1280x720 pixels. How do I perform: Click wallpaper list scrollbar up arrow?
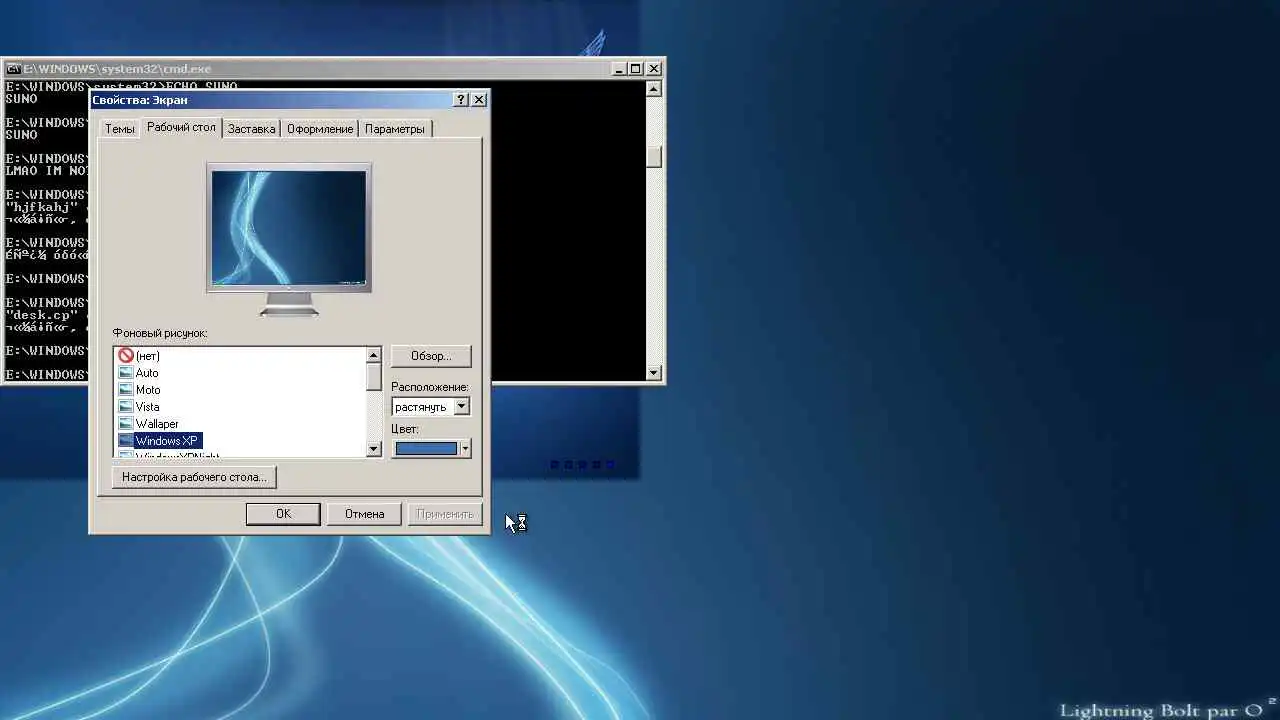[374, 355]
